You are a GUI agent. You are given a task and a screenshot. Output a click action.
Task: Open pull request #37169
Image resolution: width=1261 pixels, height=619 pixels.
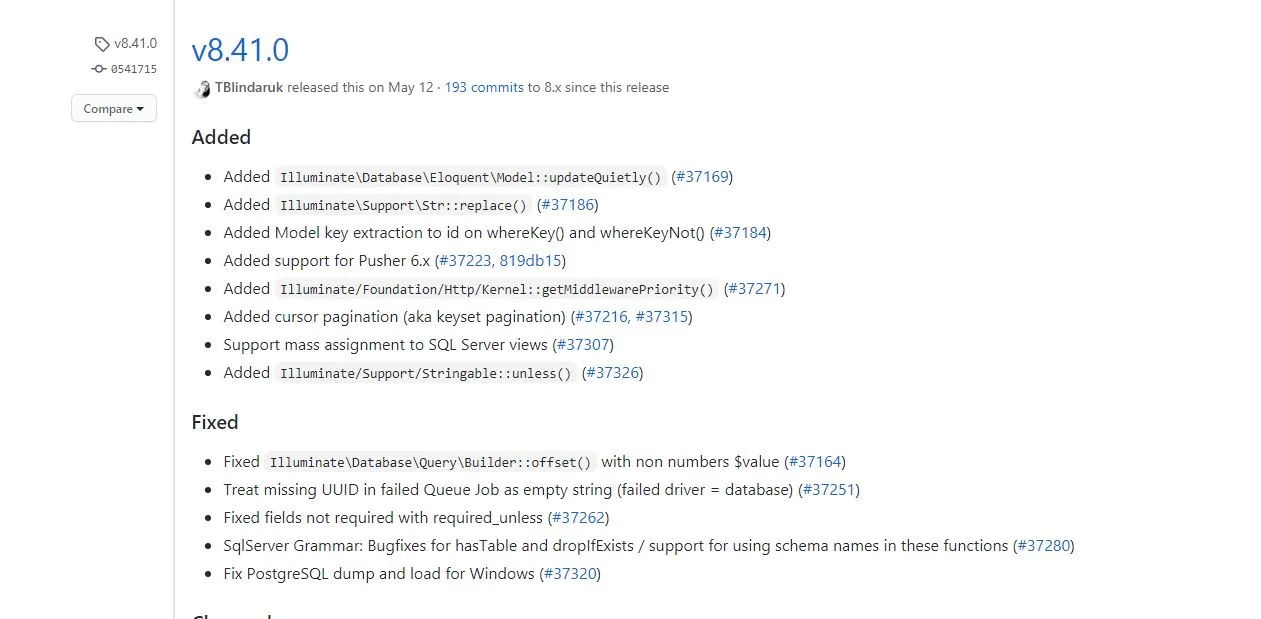point(702,177)
